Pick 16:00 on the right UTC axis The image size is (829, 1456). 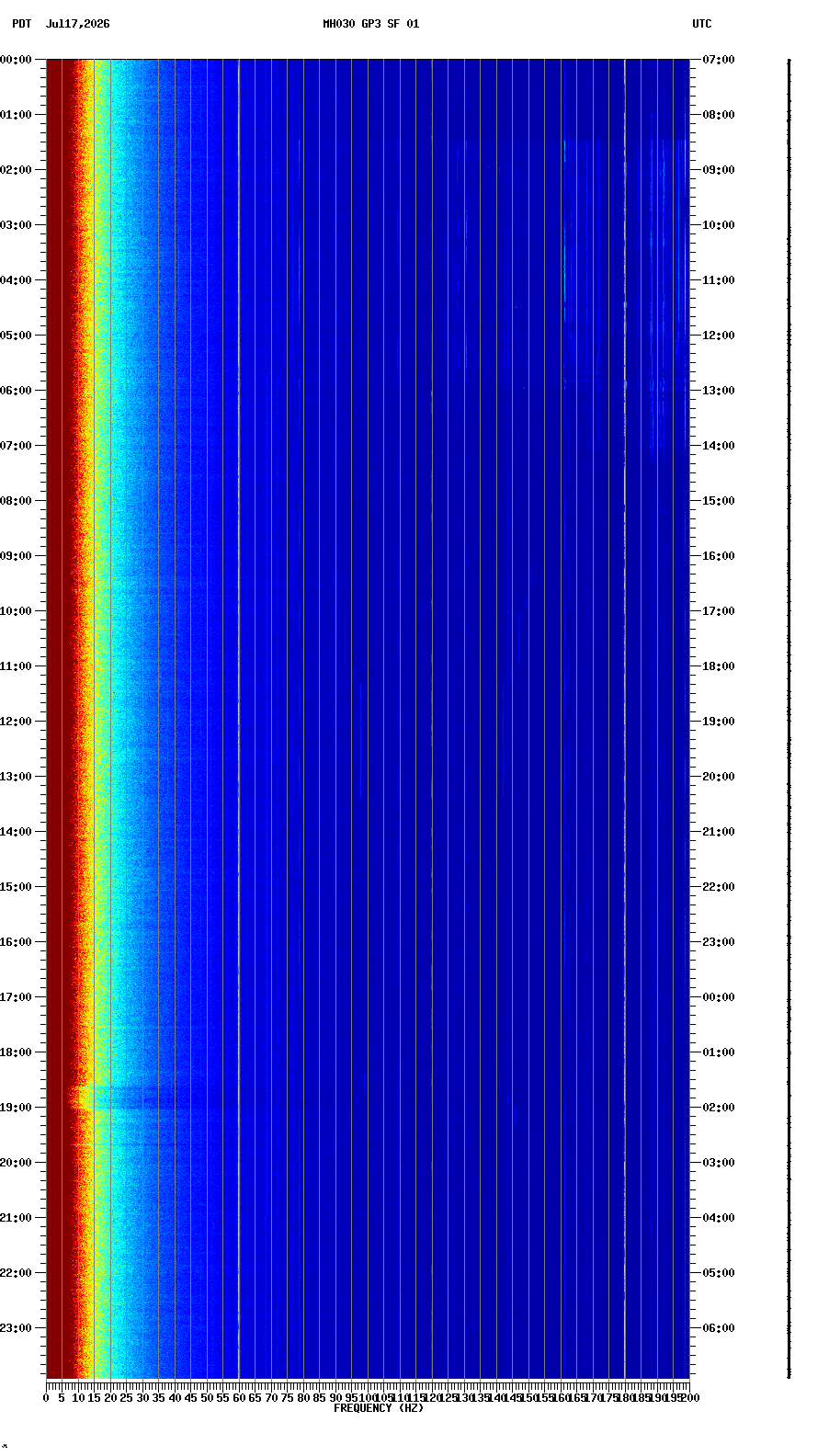click(719, 556)
